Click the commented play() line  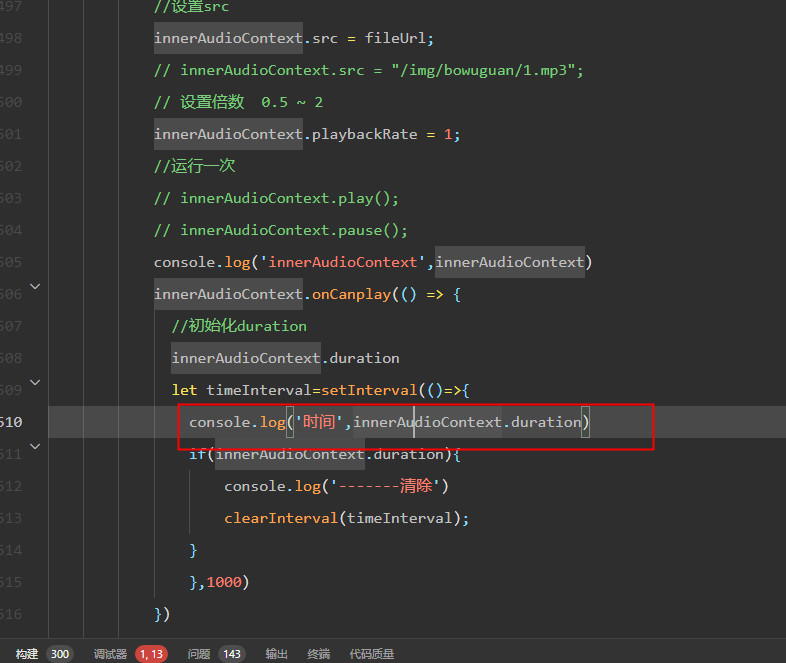tap(276, 198)
